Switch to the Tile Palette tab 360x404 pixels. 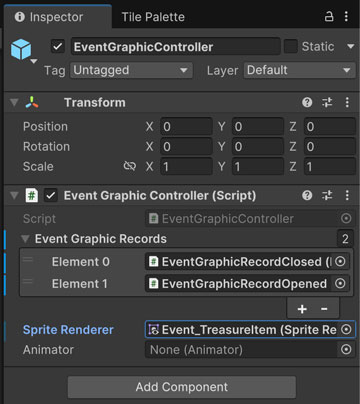[153, 17]
